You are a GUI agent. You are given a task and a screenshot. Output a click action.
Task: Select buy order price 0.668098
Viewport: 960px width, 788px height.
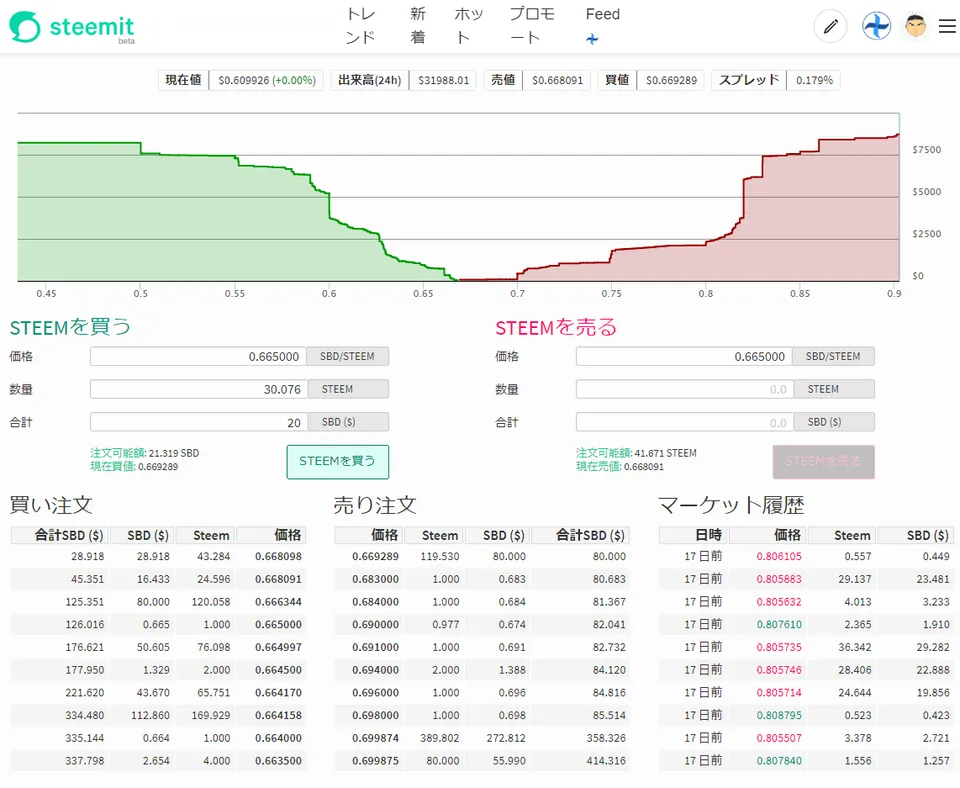tap(278, 557)
